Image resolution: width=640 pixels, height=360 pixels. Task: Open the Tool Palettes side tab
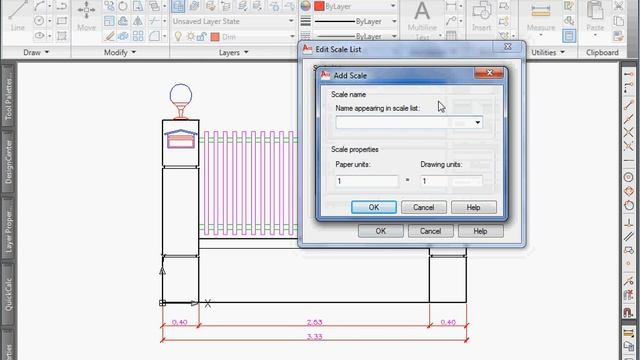[x=8, y=96]
